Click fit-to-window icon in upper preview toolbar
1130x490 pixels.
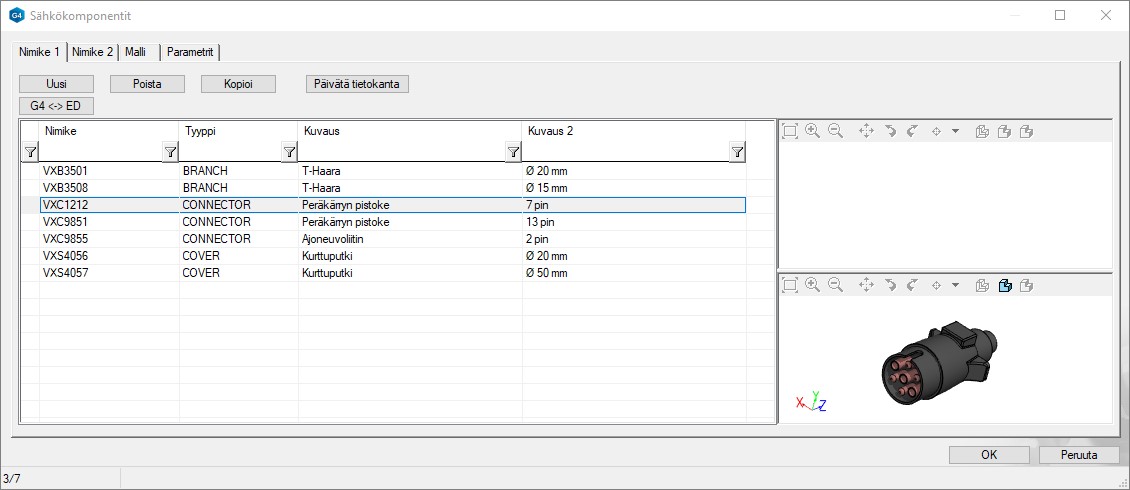(790, 131)
